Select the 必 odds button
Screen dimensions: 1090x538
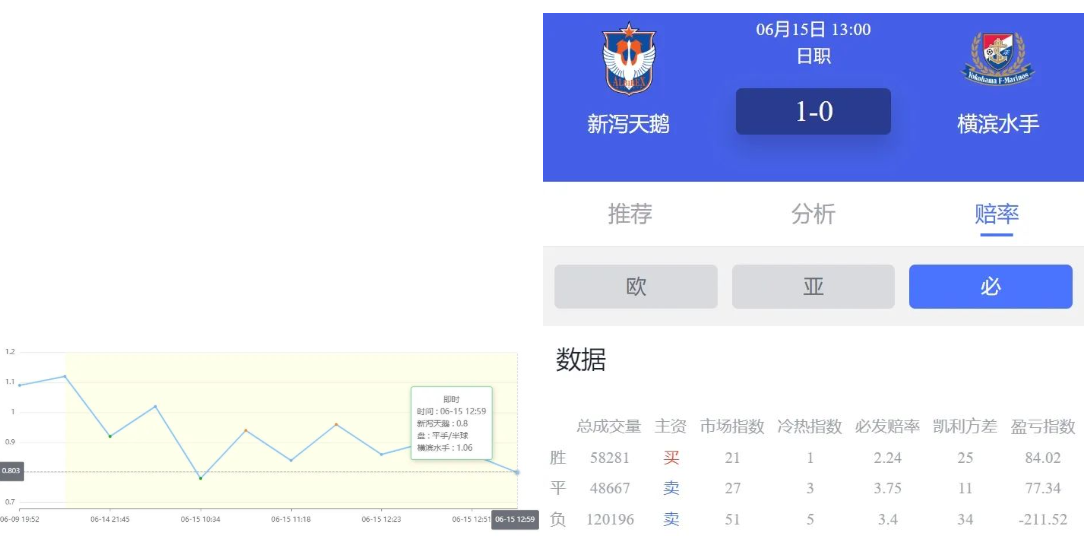pyautogui.click(x=990, y=287)
